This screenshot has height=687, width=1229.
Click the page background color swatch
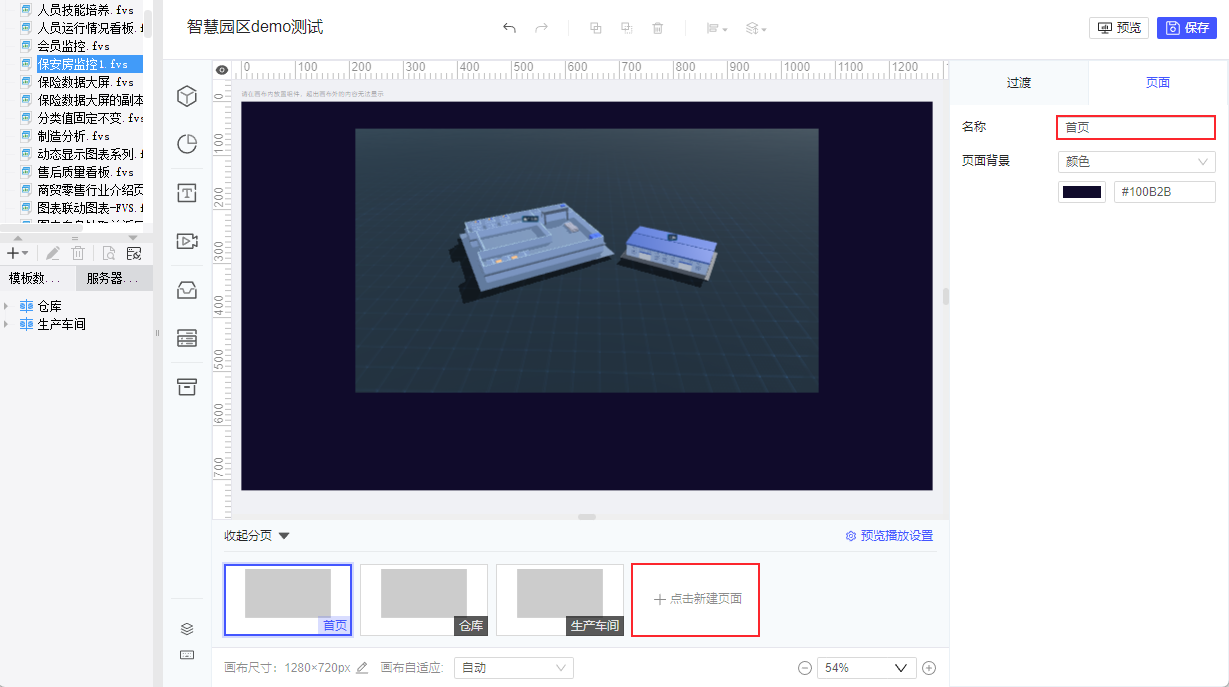tap(1082, 192)
